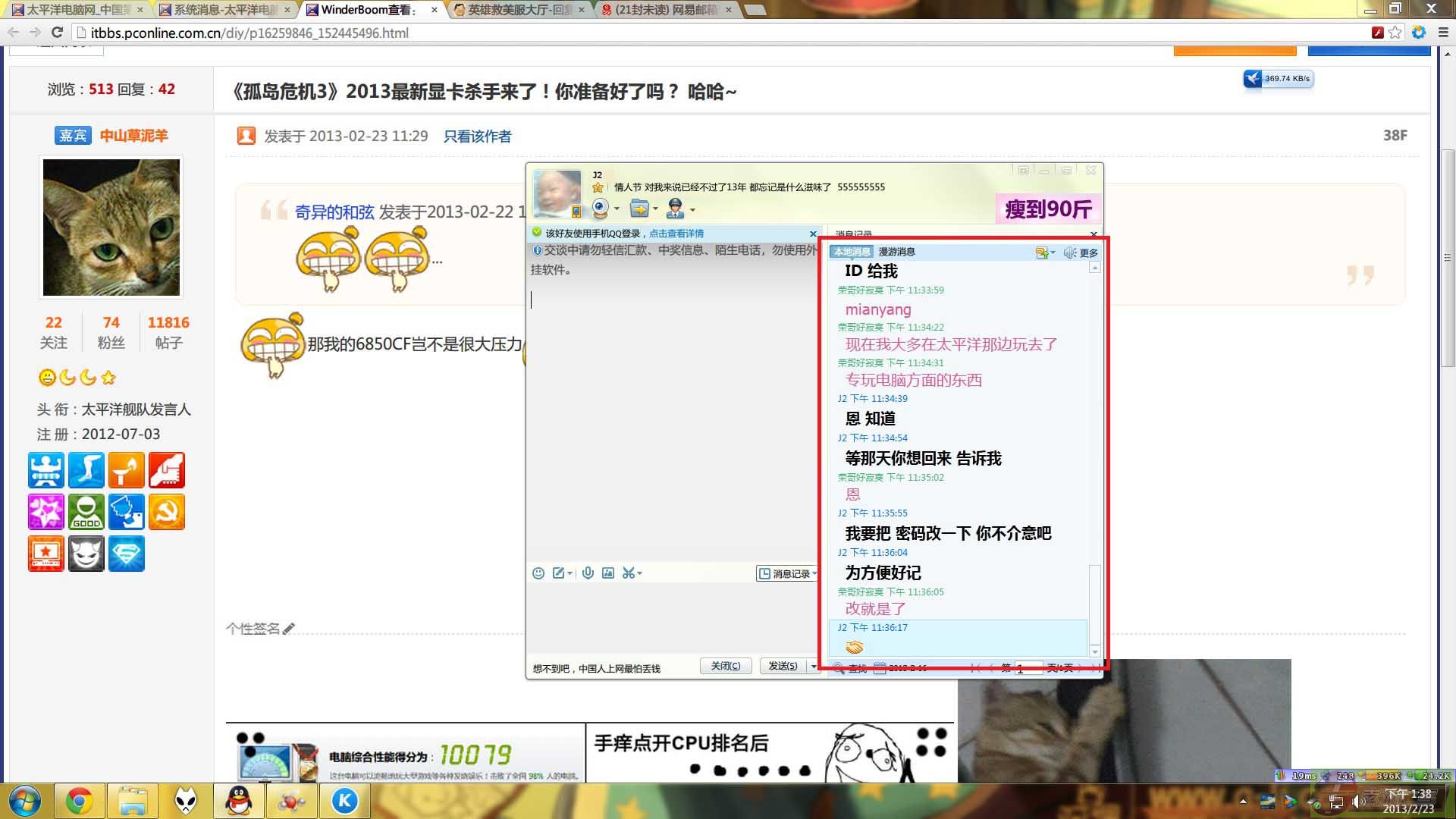Click the 点击查看详情 link
The width and height of the screenshot is (1456, 819).
click(x=676, y=234)
